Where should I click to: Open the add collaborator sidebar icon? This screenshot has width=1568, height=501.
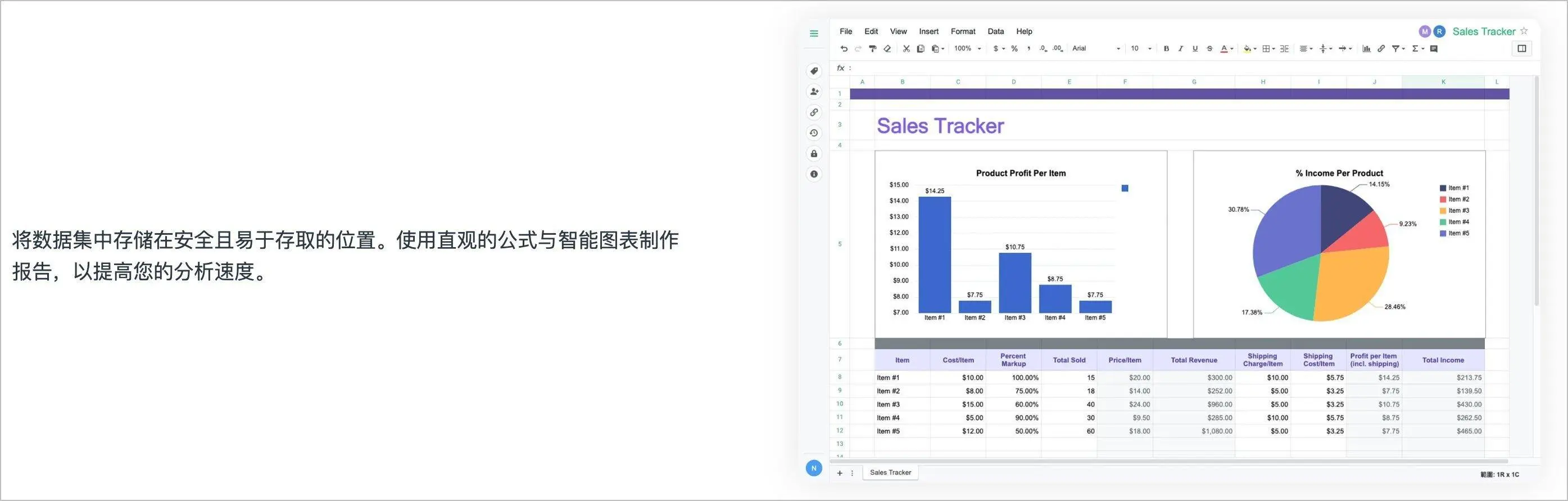(x=814, y=92)
